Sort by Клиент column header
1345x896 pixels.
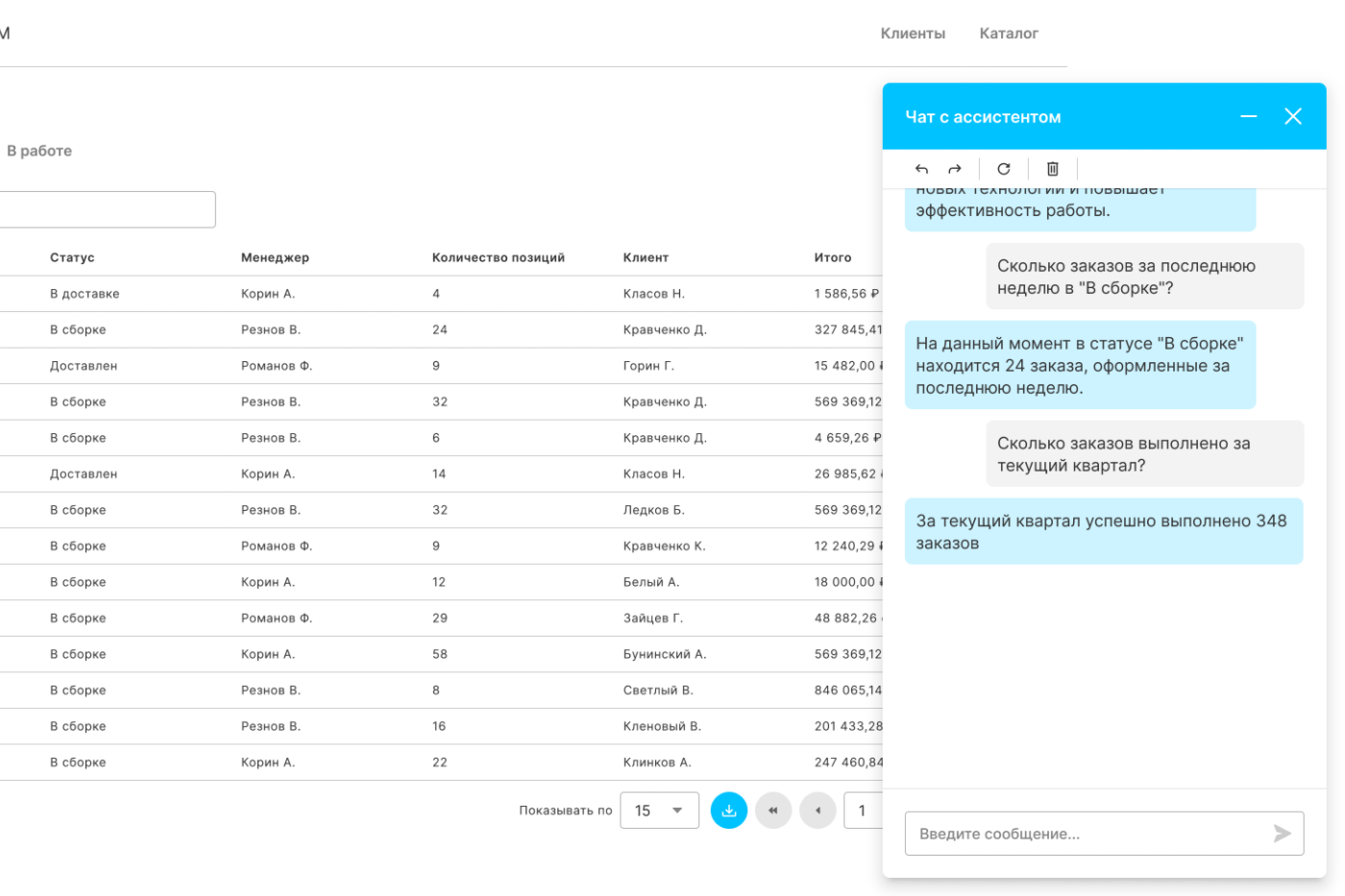coord(646,257)
